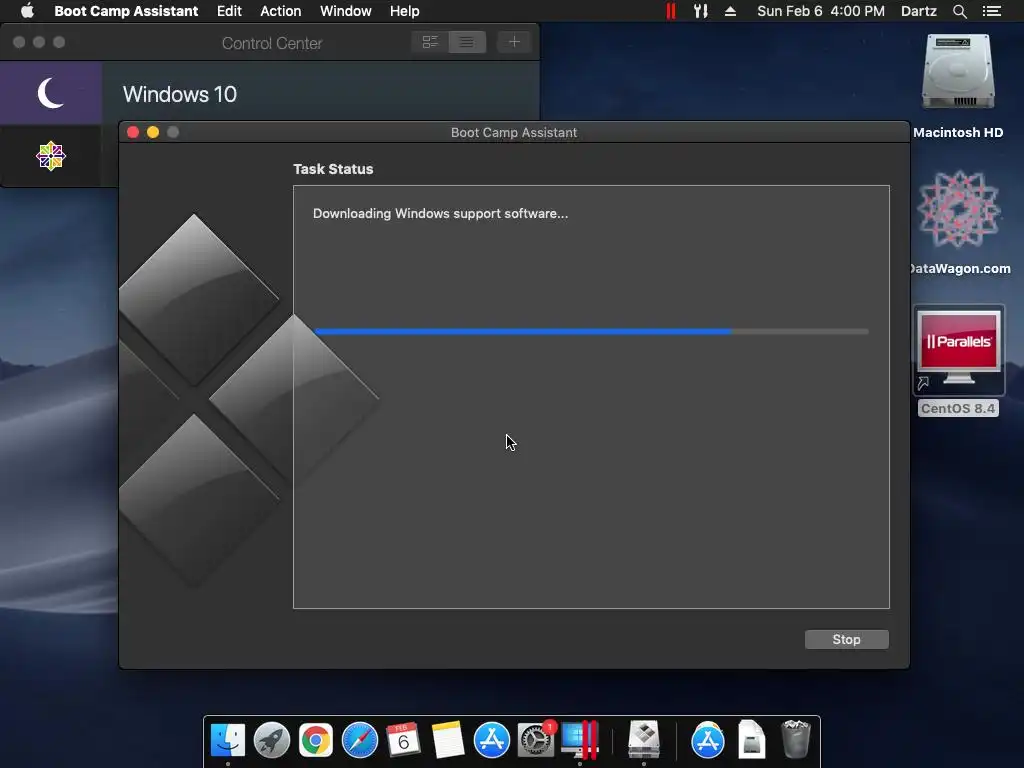Click the Dartz user name
1024x768 pixels.
[x=918, y=11]
